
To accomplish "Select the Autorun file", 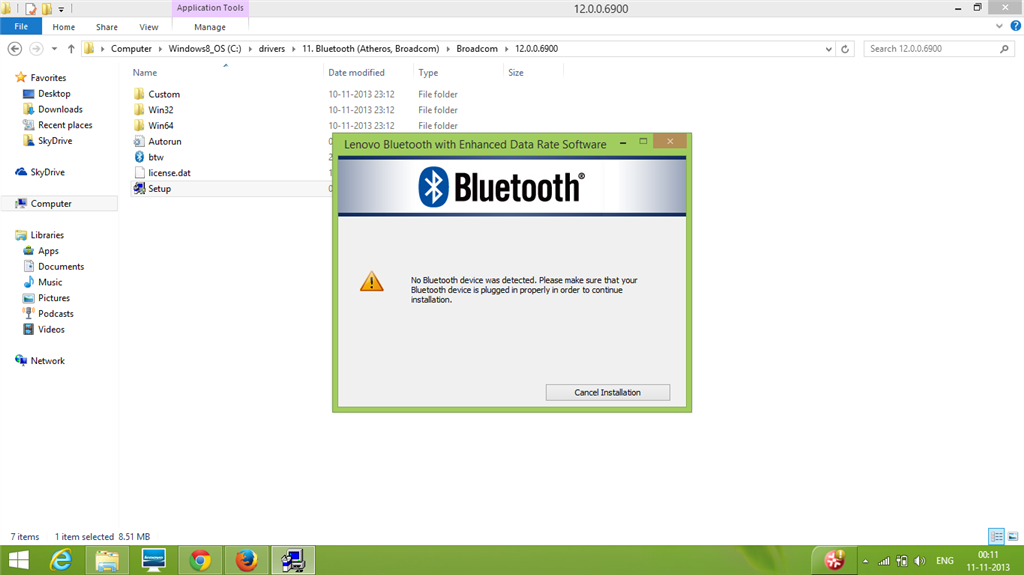I will [x=165, y=141].
